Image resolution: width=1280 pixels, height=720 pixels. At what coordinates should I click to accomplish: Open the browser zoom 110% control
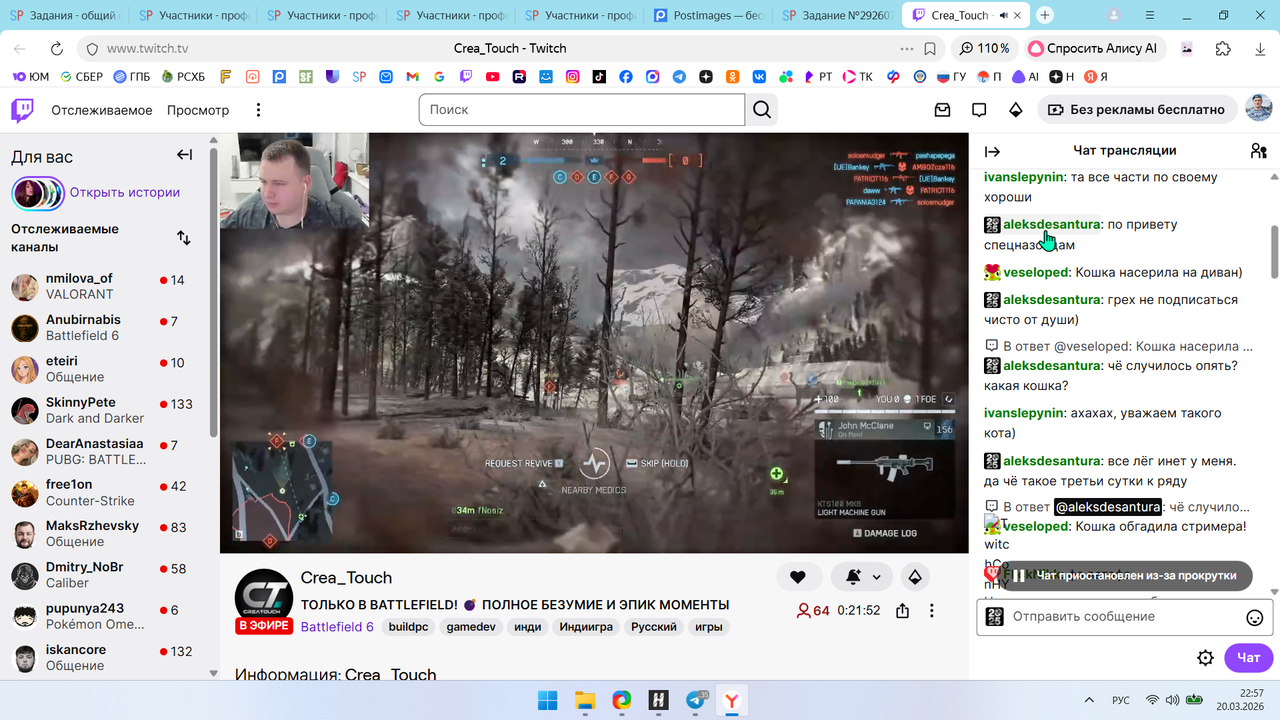tap(984, 49)
